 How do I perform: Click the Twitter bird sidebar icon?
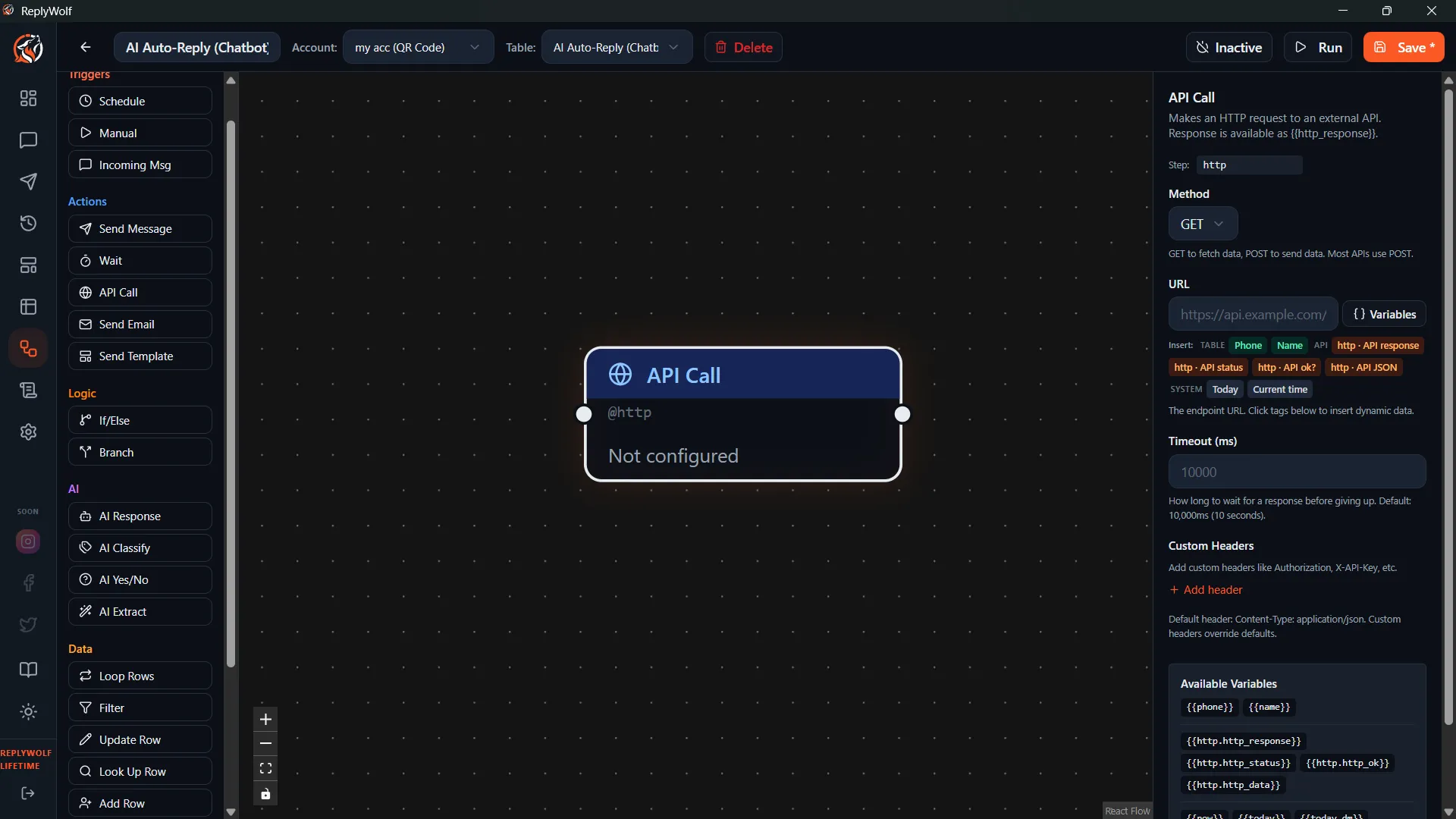pyautogui.click(x=28, y=625)
